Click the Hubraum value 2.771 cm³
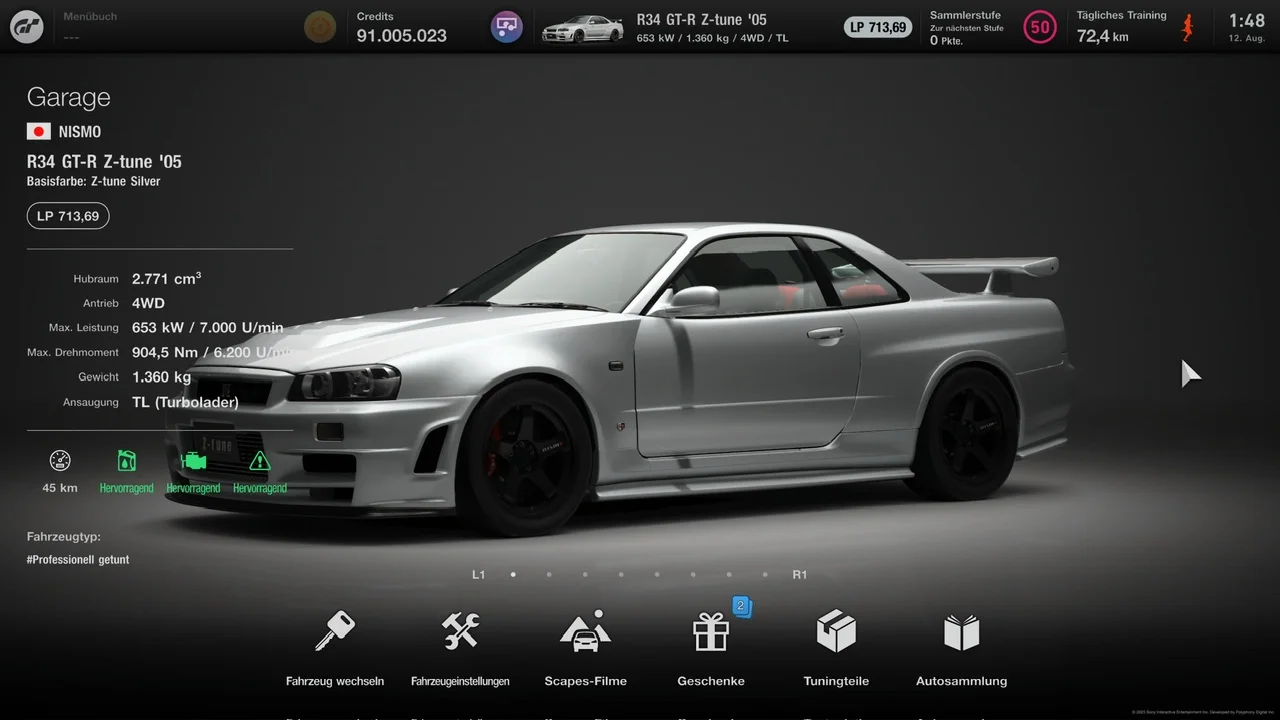 166,279
